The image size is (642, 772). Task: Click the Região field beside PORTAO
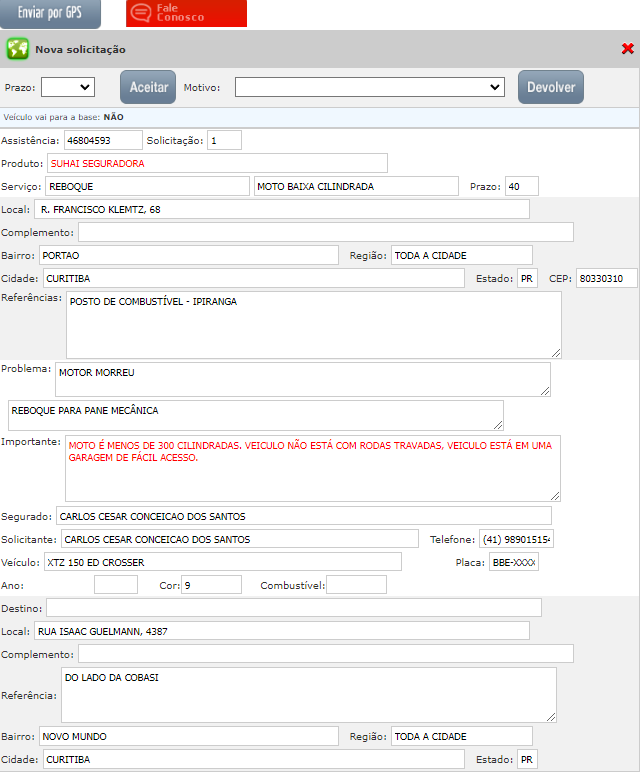462,256
